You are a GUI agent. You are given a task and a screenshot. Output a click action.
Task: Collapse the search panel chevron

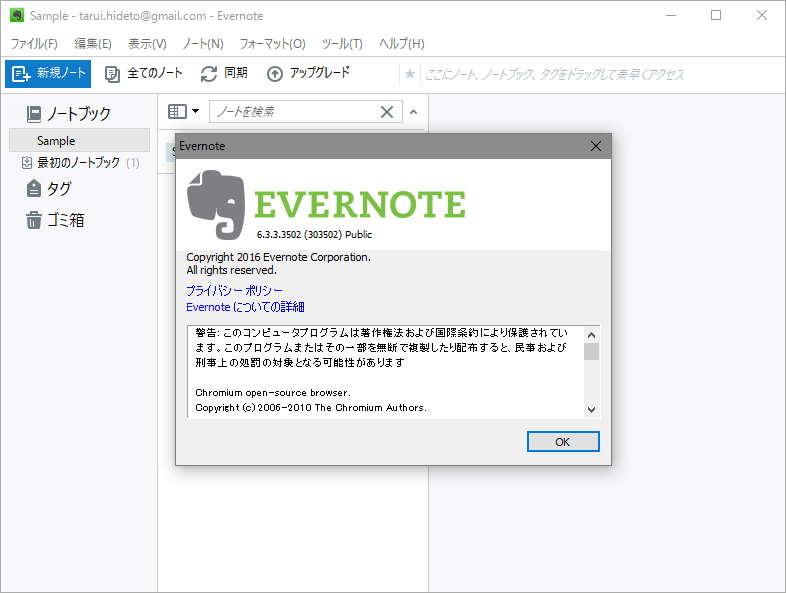[414, 112]
